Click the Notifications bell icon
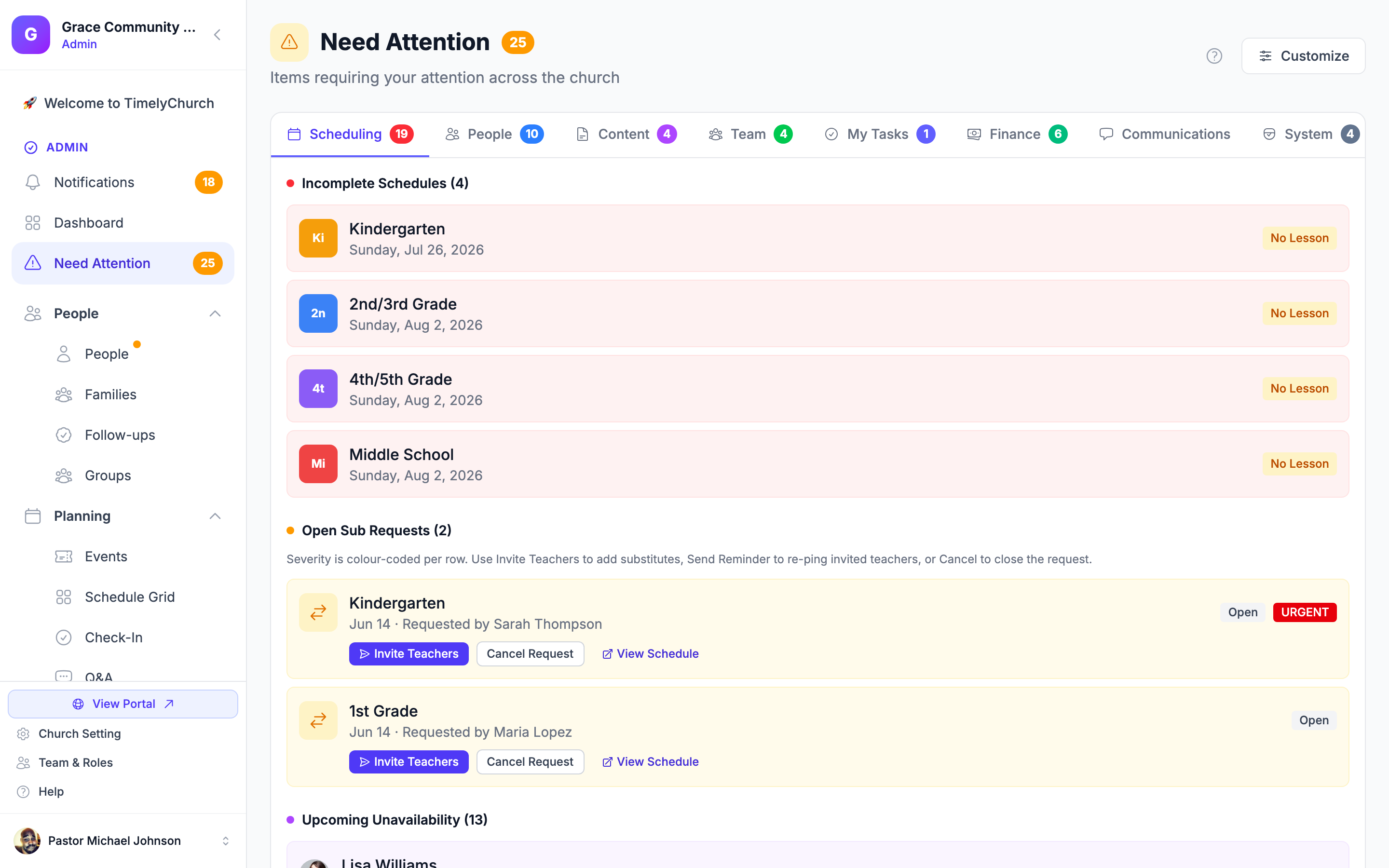 (33, 182)
